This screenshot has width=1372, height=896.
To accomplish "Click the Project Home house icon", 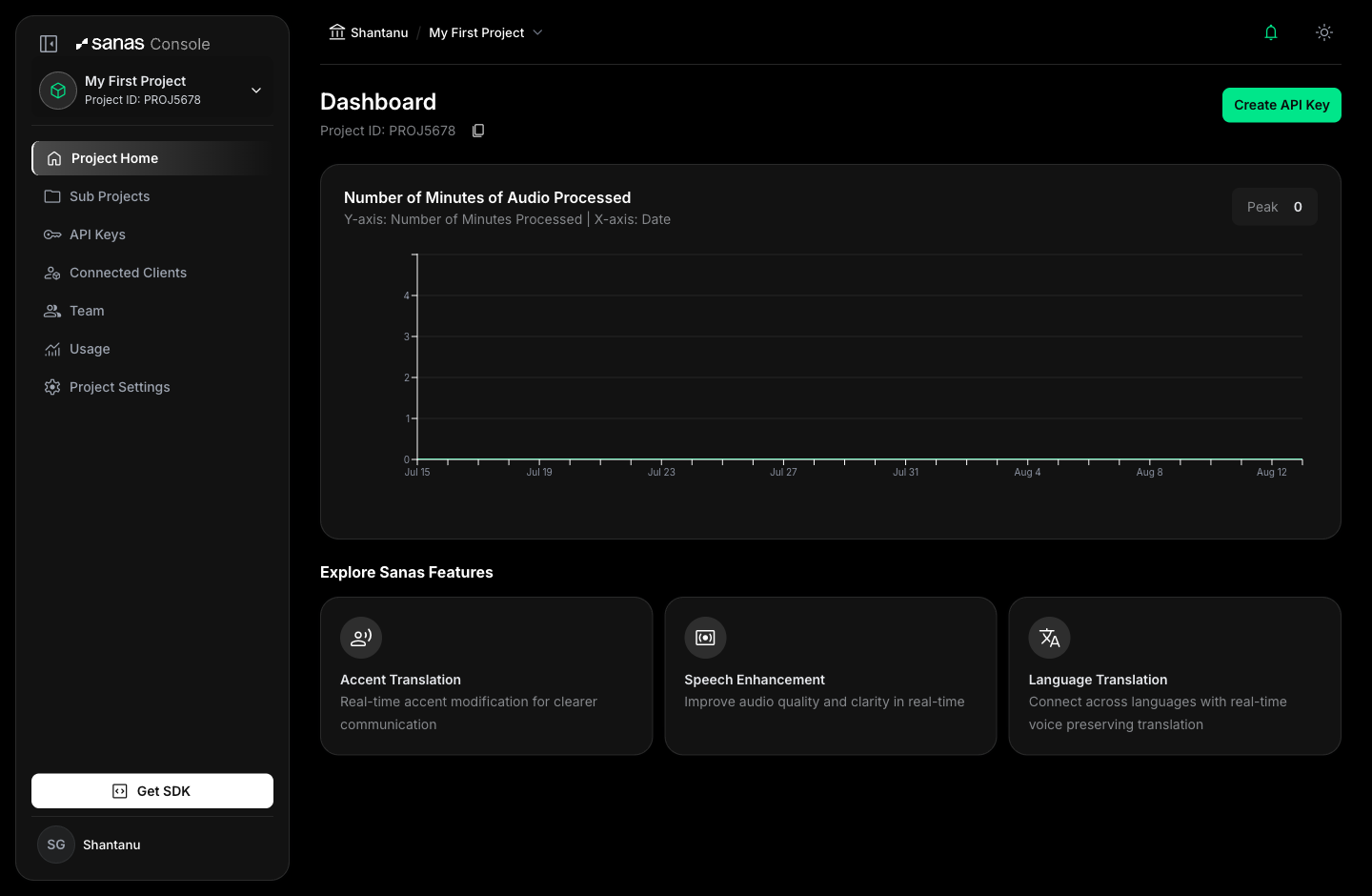I will coord(54,158).
